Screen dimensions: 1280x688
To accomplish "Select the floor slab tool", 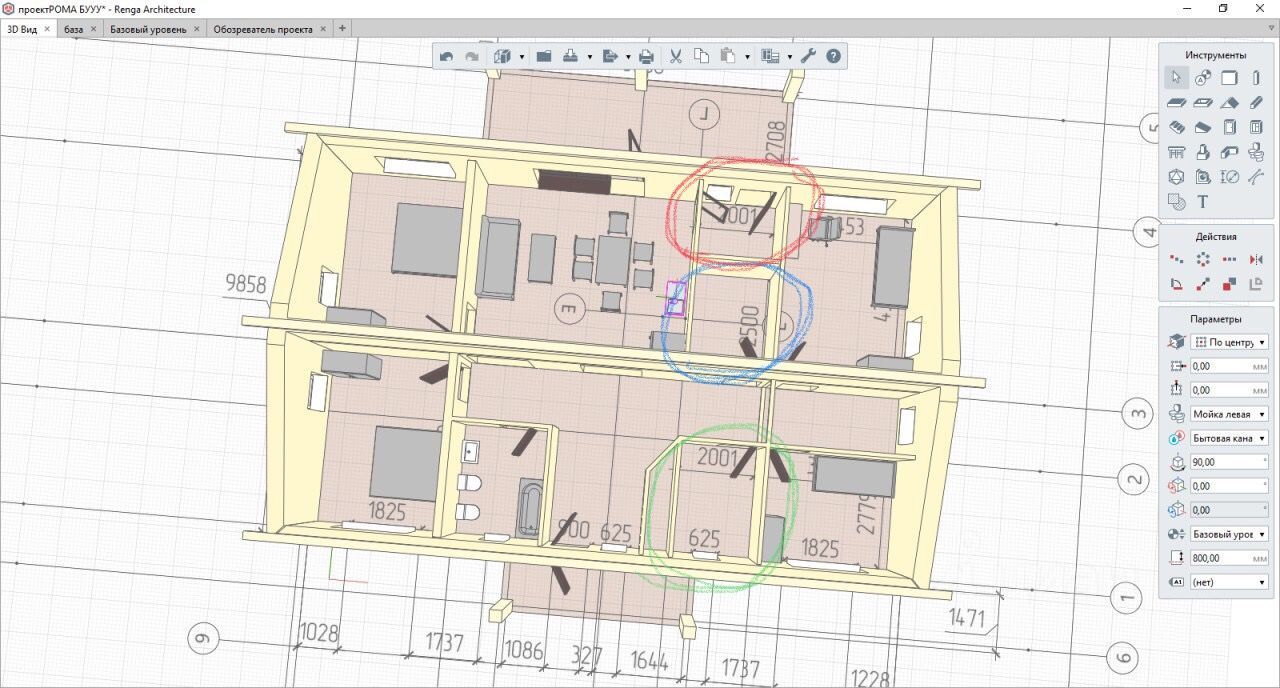I will [1176, 102].
